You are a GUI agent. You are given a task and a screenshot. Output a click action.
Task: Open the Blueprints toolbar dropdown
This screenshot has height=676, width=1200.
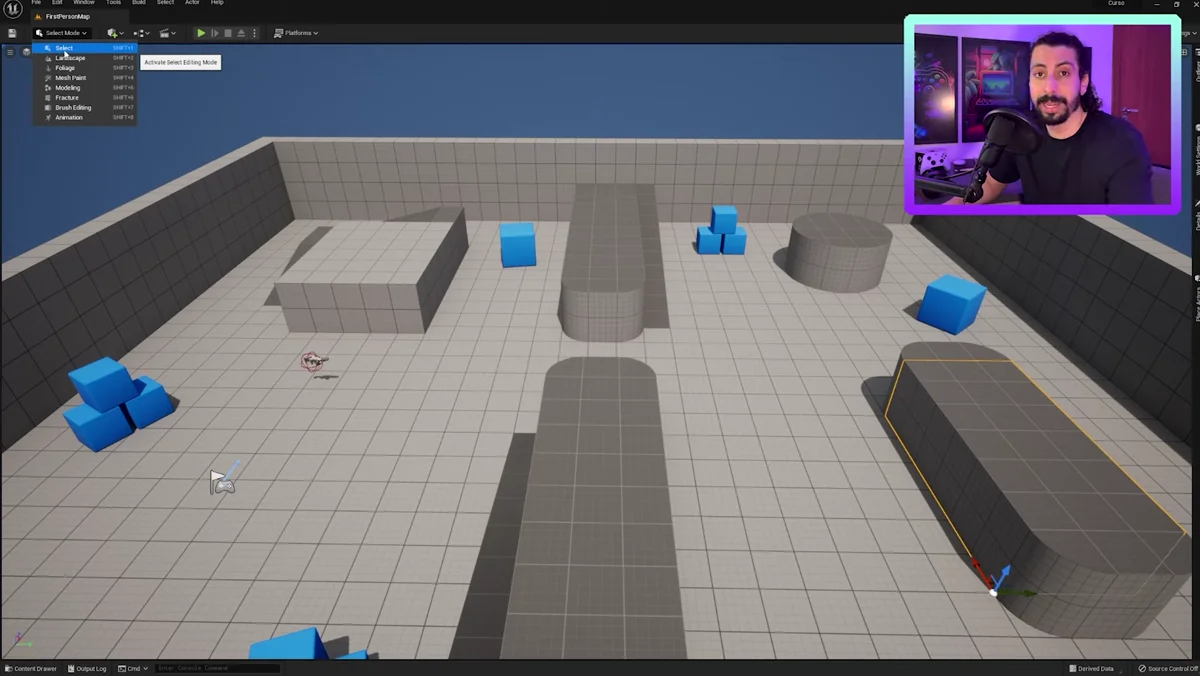coord(141,33)
